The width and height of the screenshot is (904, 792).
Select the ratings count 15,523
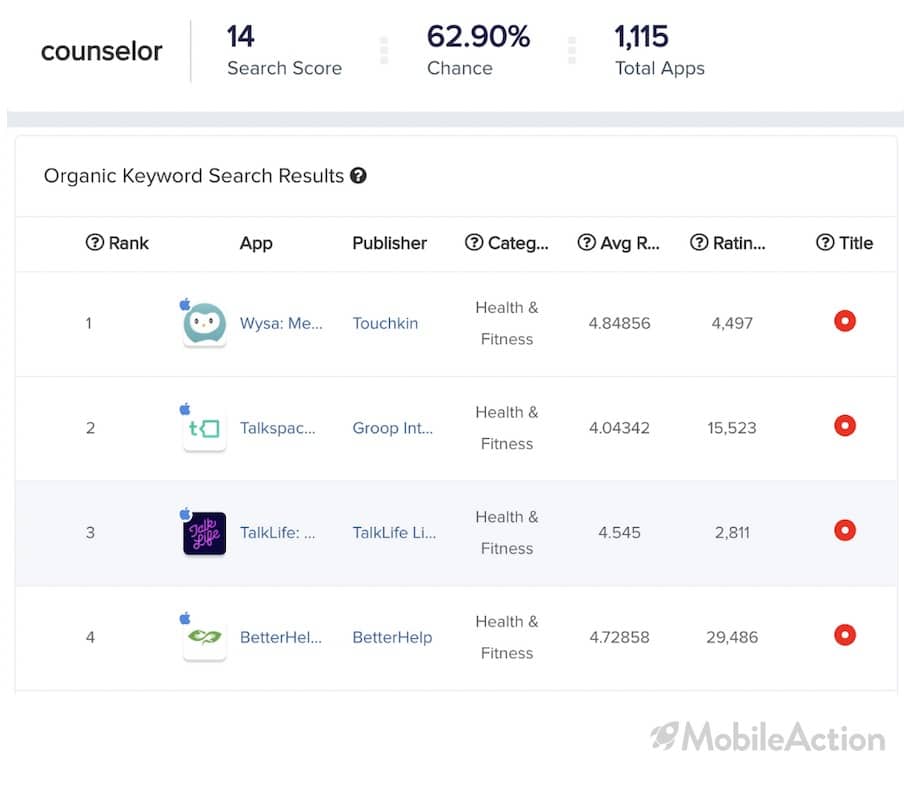[x=732, y=428]
